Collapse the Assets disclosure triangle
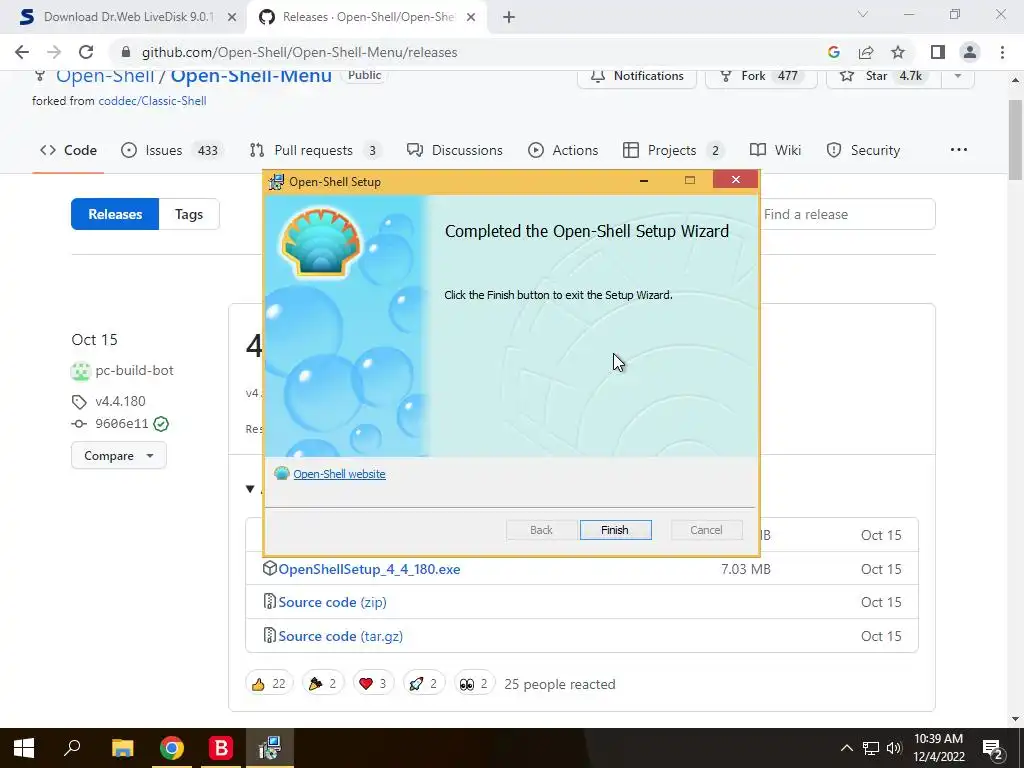Image resolution: width=1024 pixels, height=768 pixels. pos(250,489)
